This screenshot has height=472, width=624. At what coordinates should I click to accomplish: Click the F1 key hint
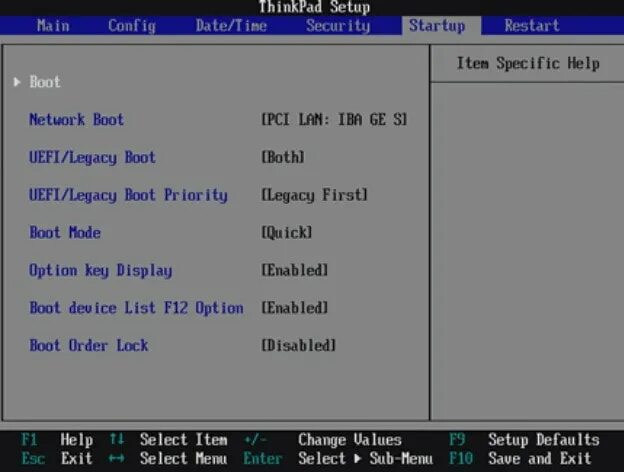coord(29,440)
